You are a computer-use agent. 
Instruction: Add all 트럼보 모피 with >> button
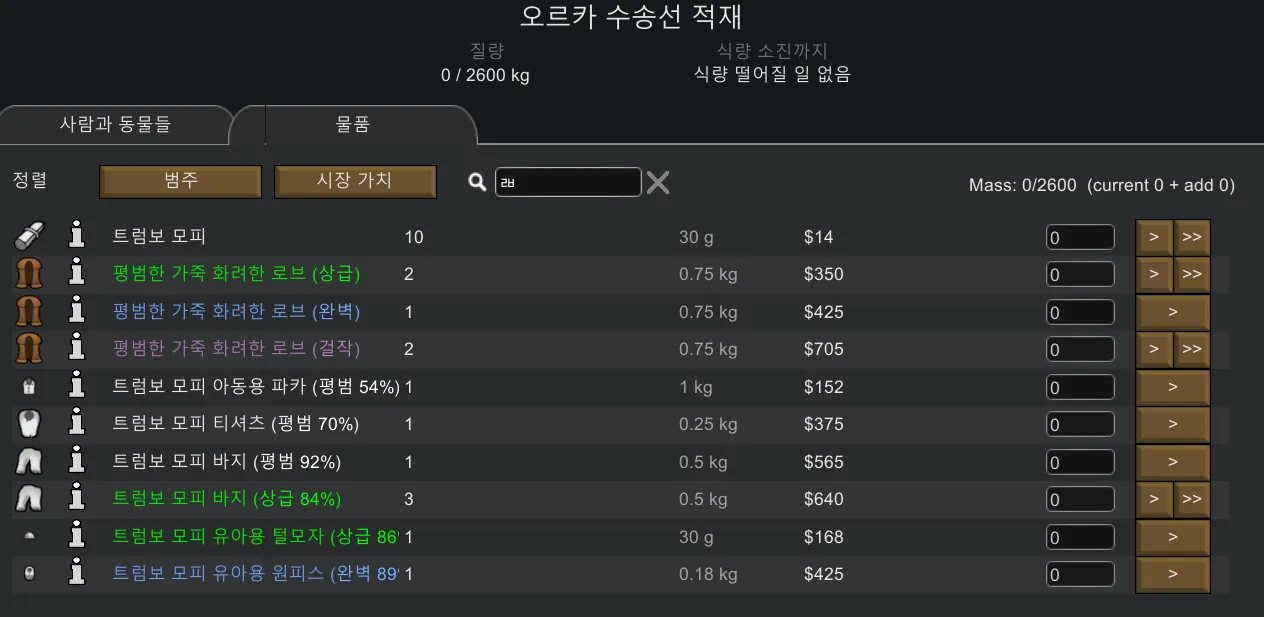(1191, 237)
